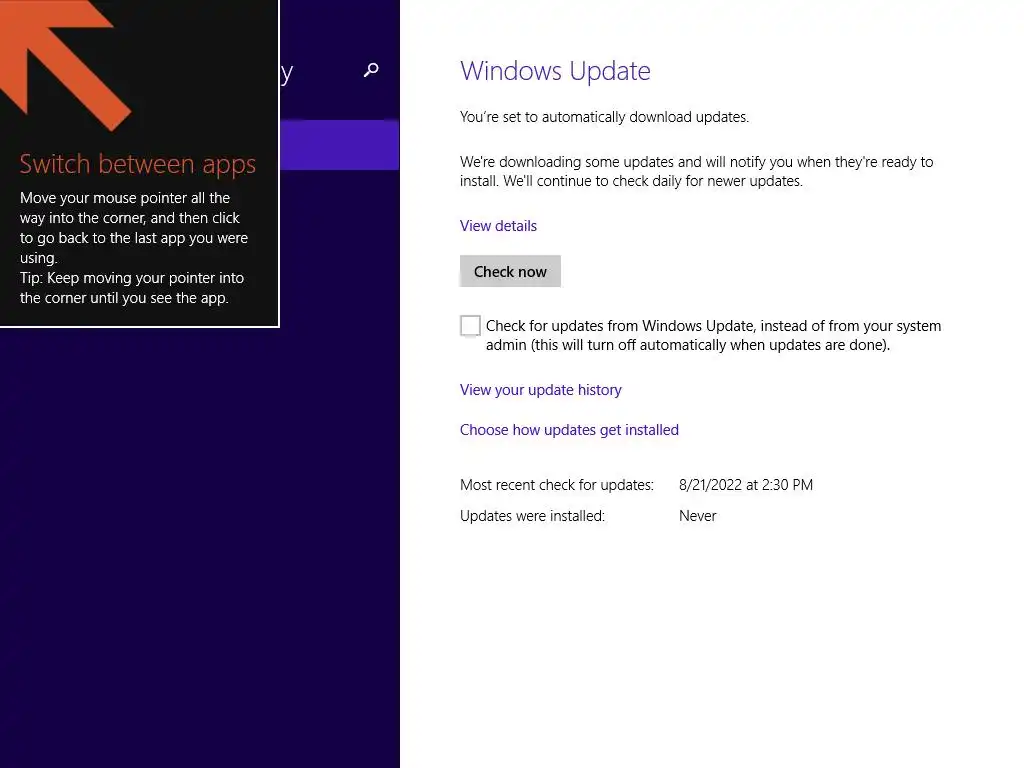Image resolution: width=1024 pixels, height=768 pixels.
Task: Click the Move your mouse pointer tip paragraph
Action: click(x=133, y=248)
